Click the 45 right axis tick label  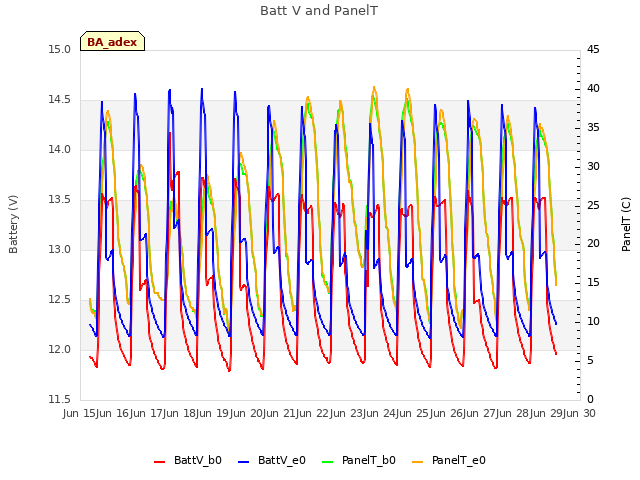coord(593,49)
